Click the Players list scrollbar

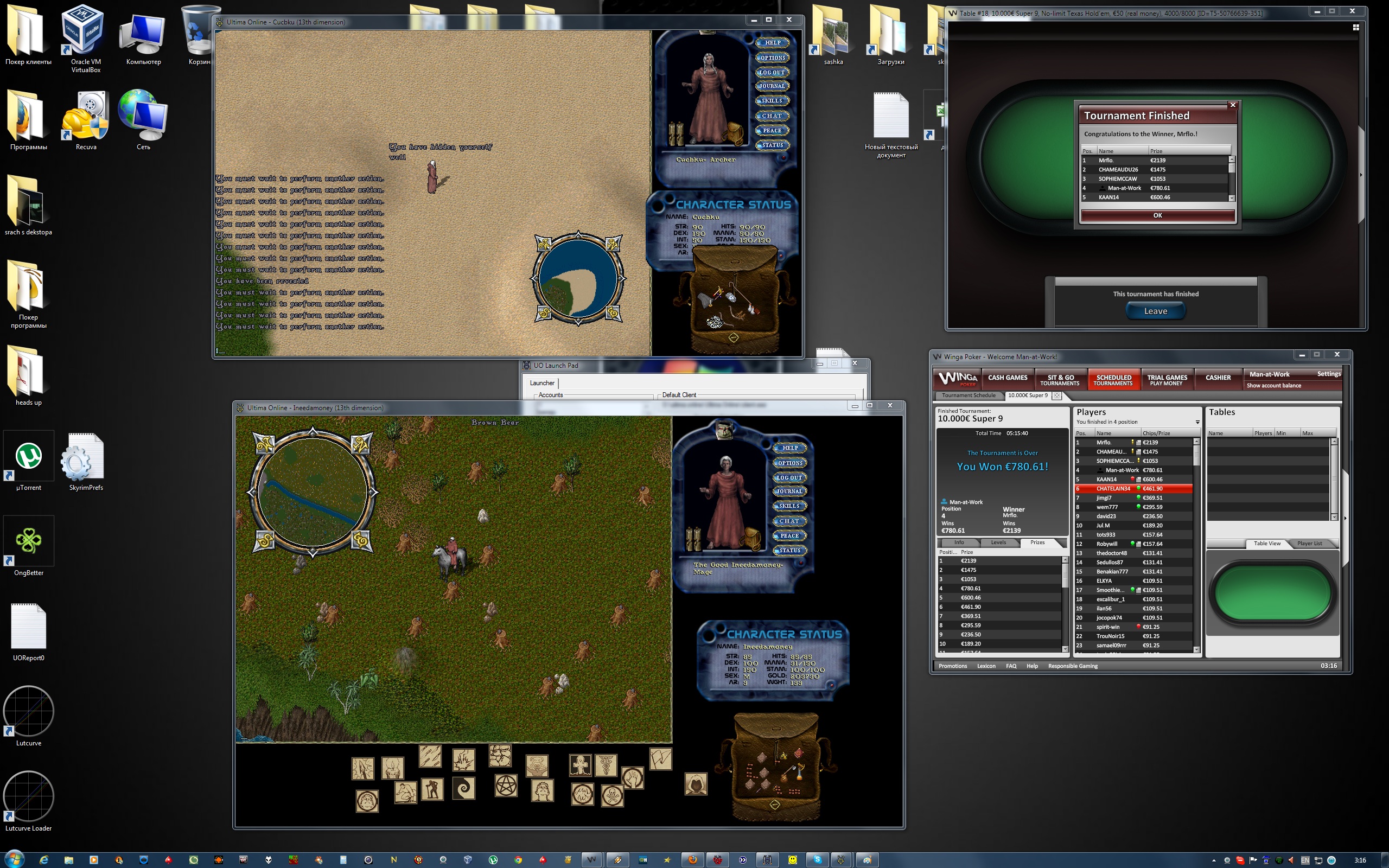[x=1197, y=545]
